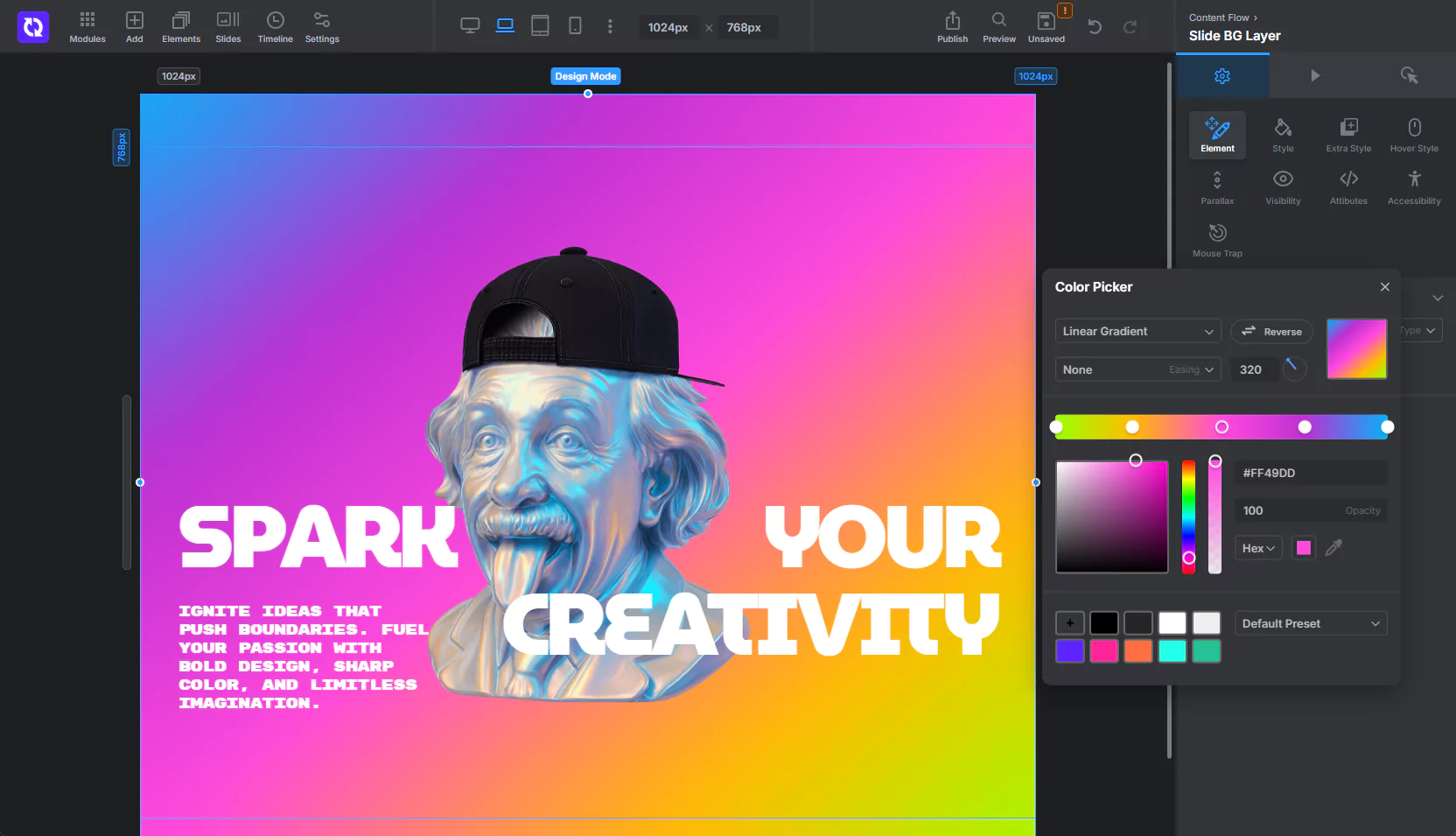The width and height of the screenshot is (1456, 836).
Task: Click the Reverse gradient button
Action: tap(1271, 332)
